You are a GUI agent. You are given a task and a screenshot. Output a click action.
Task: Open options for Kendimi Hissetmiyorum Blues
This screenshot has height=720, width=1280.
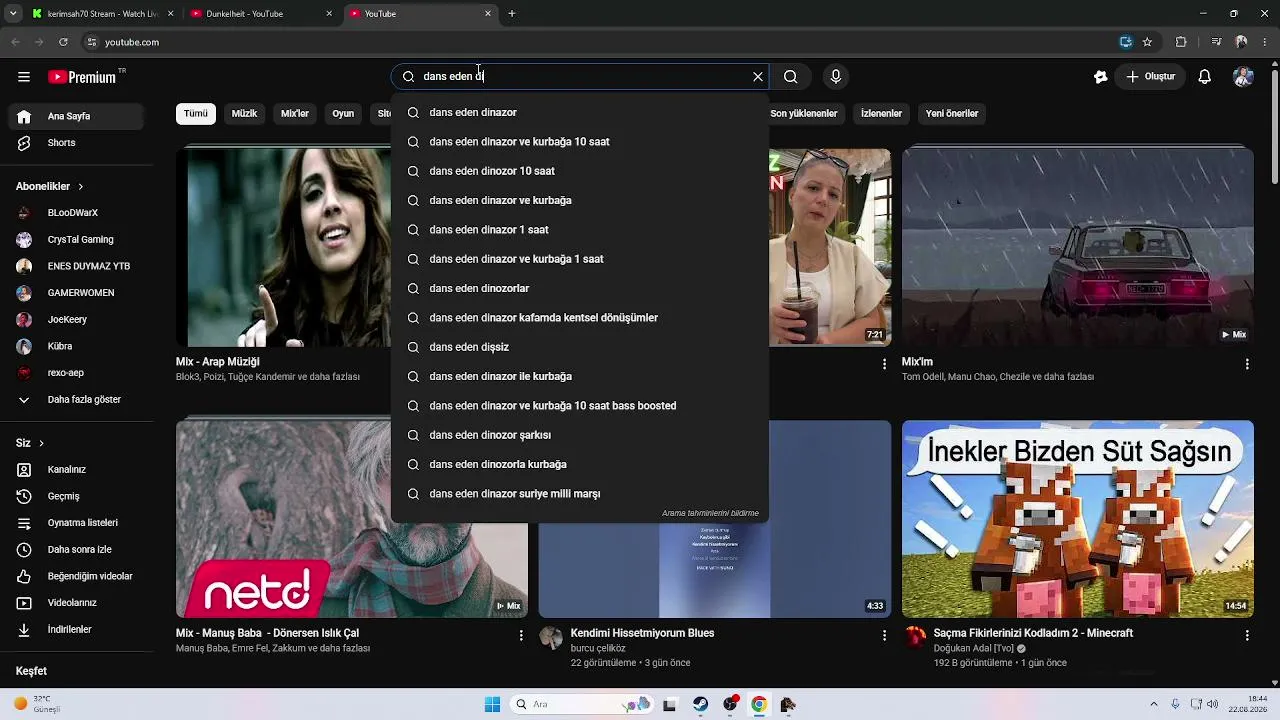[x=884, y=635]
